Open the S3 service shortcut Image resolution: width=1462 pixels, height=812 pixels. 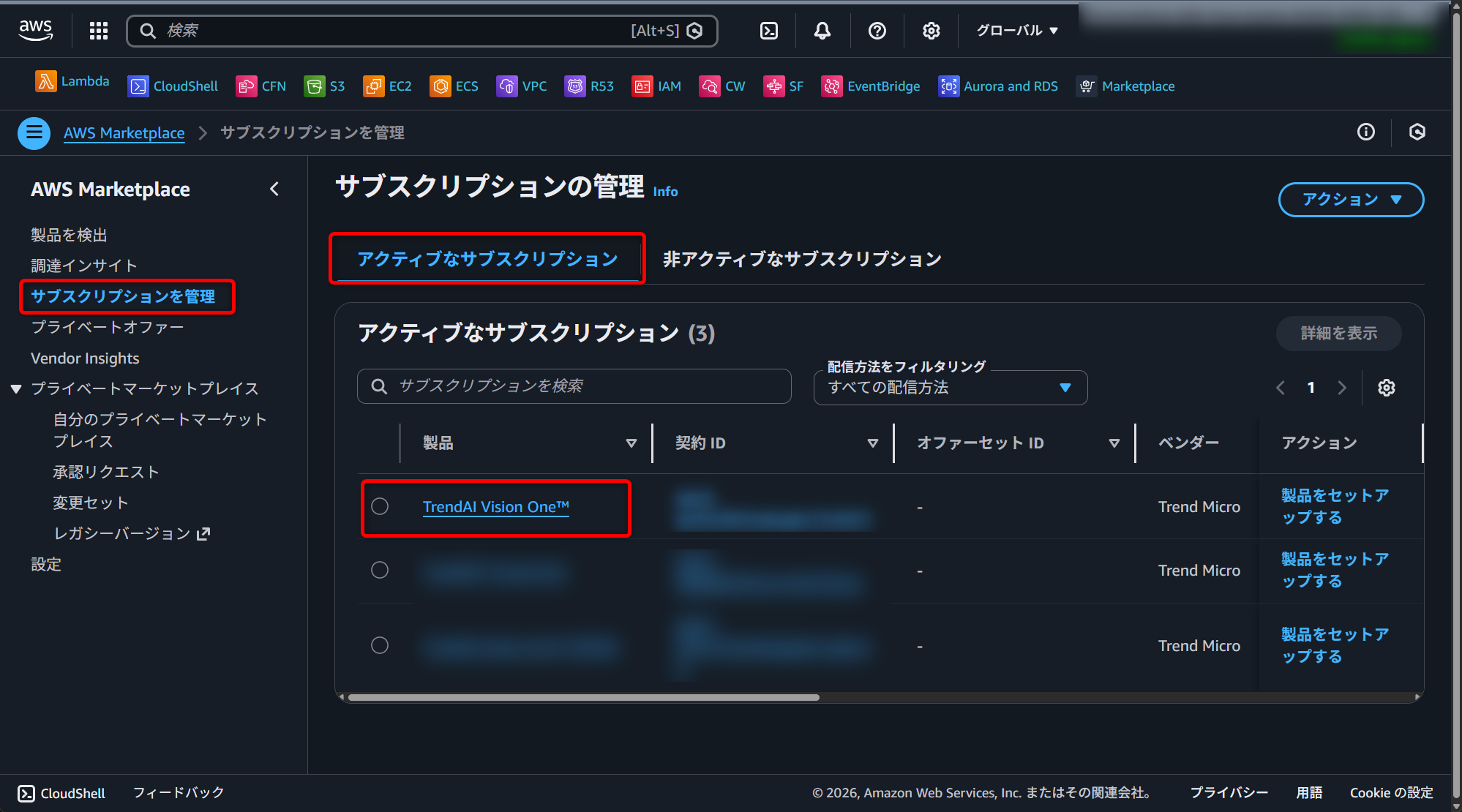[325, 86]
